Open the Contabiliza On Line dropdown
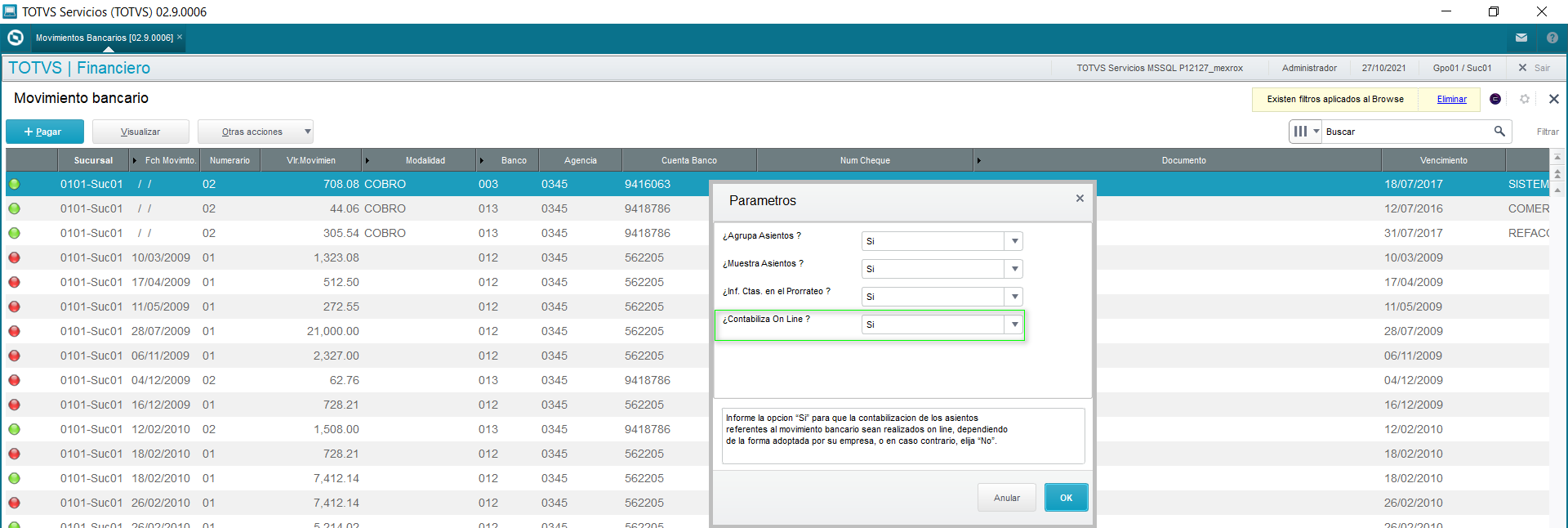The height and width of the screenshot is (528, 1568). (1014, 324)
